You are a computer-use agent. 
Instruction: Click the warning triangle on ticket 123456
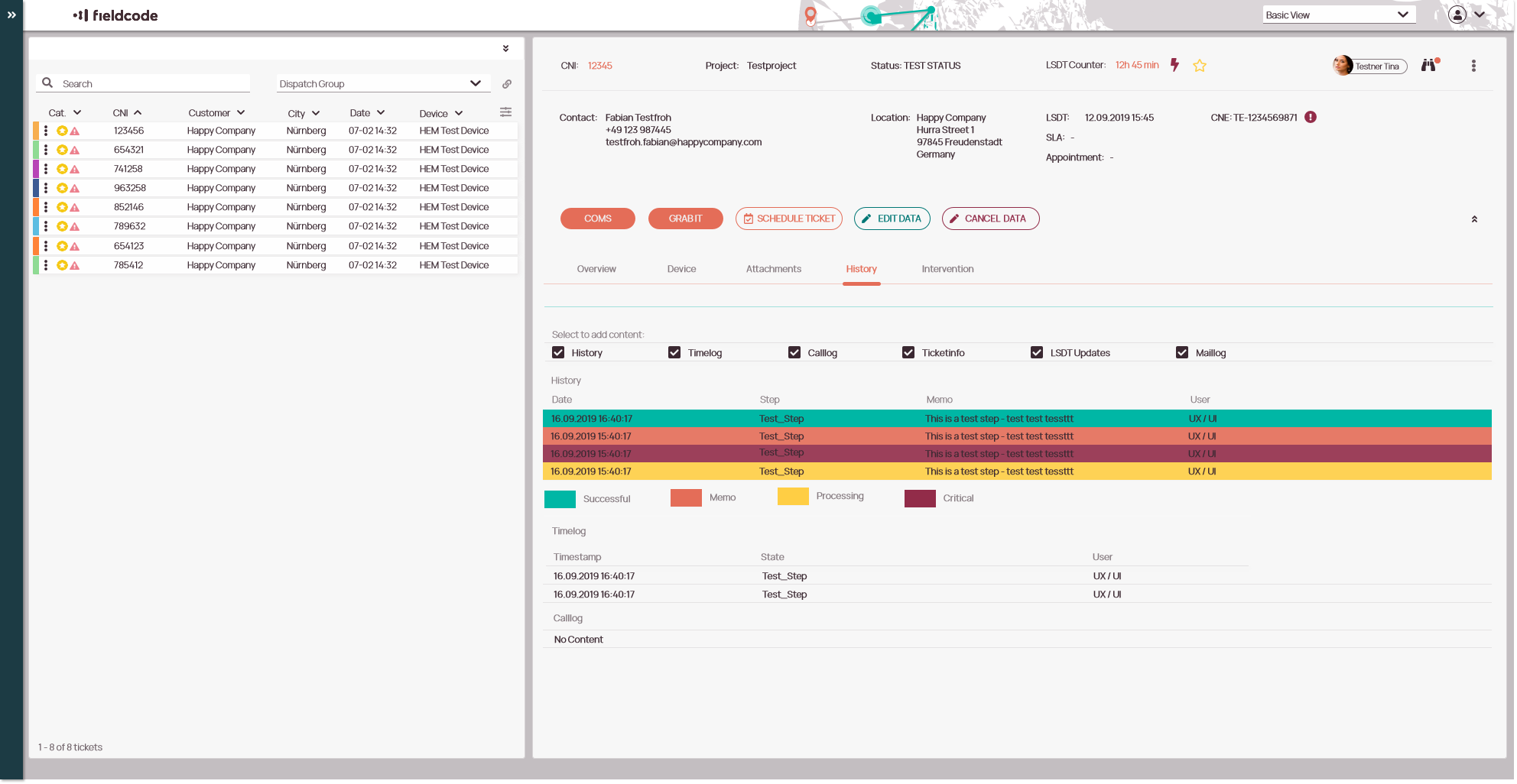tap(74, 130)
